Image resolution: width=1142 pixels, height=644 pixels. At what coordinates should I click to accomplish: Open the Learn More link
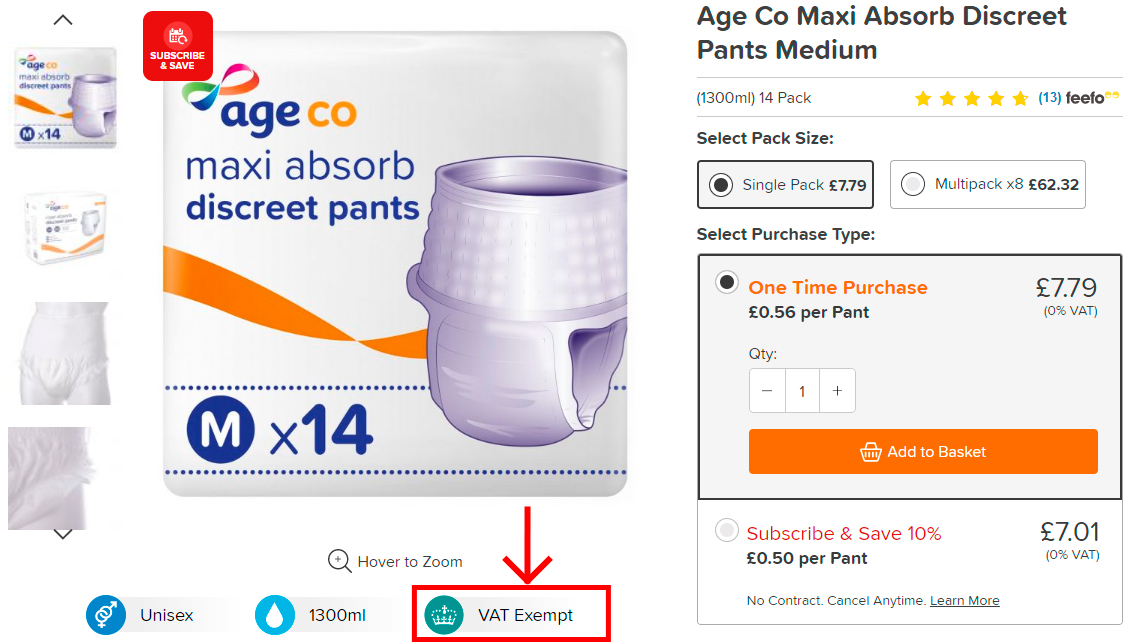[964, 600]
